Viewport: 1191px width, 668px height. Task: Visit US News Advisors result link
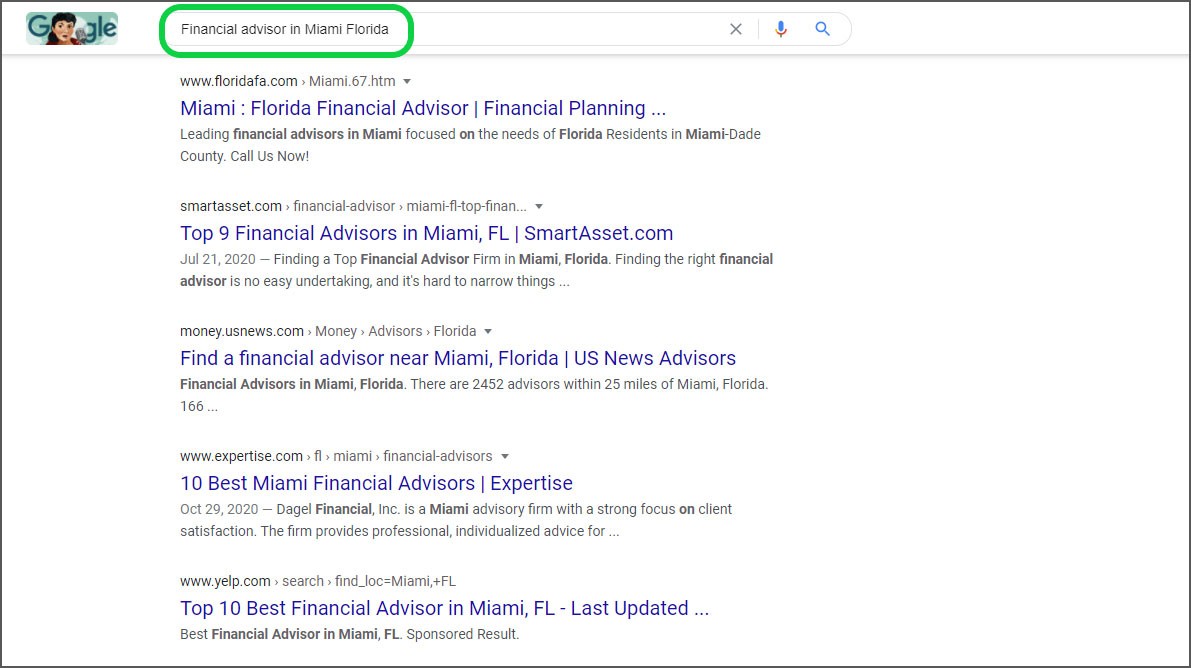[x=458, y=358]
